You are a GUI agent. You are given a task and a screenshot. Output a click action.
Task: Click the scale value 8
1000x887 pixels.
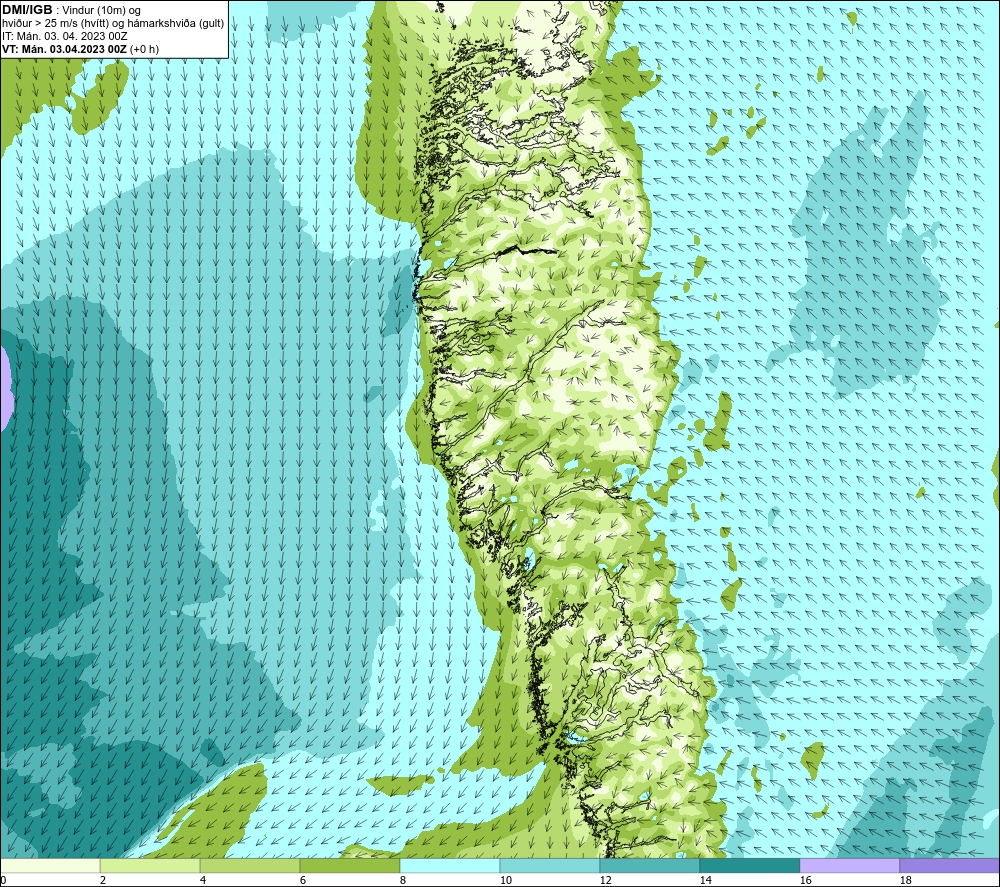click(402, 880)
